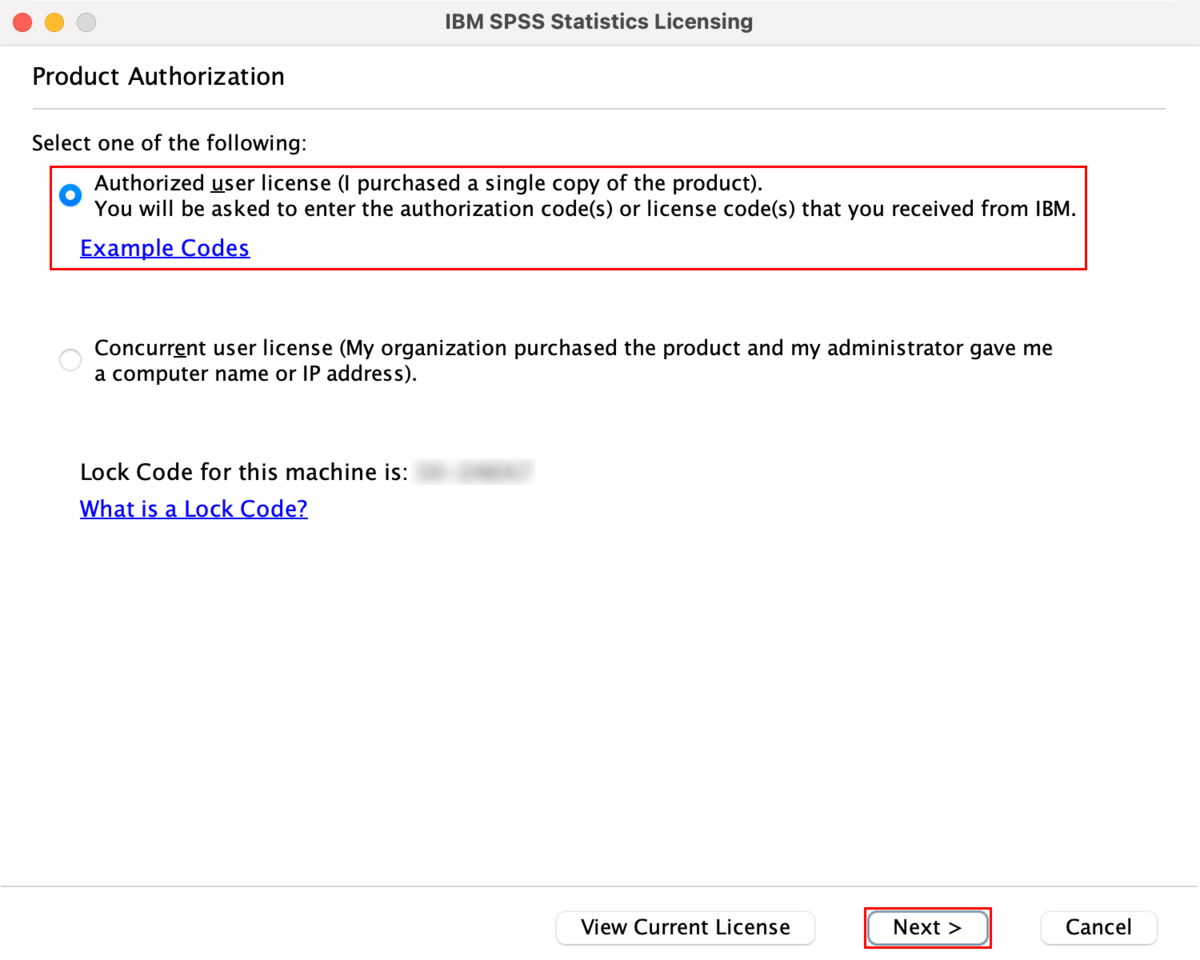1200x960 pixels.
Task: Close the window with the red button
Action: pyautogui.click(x=22, y=21)
